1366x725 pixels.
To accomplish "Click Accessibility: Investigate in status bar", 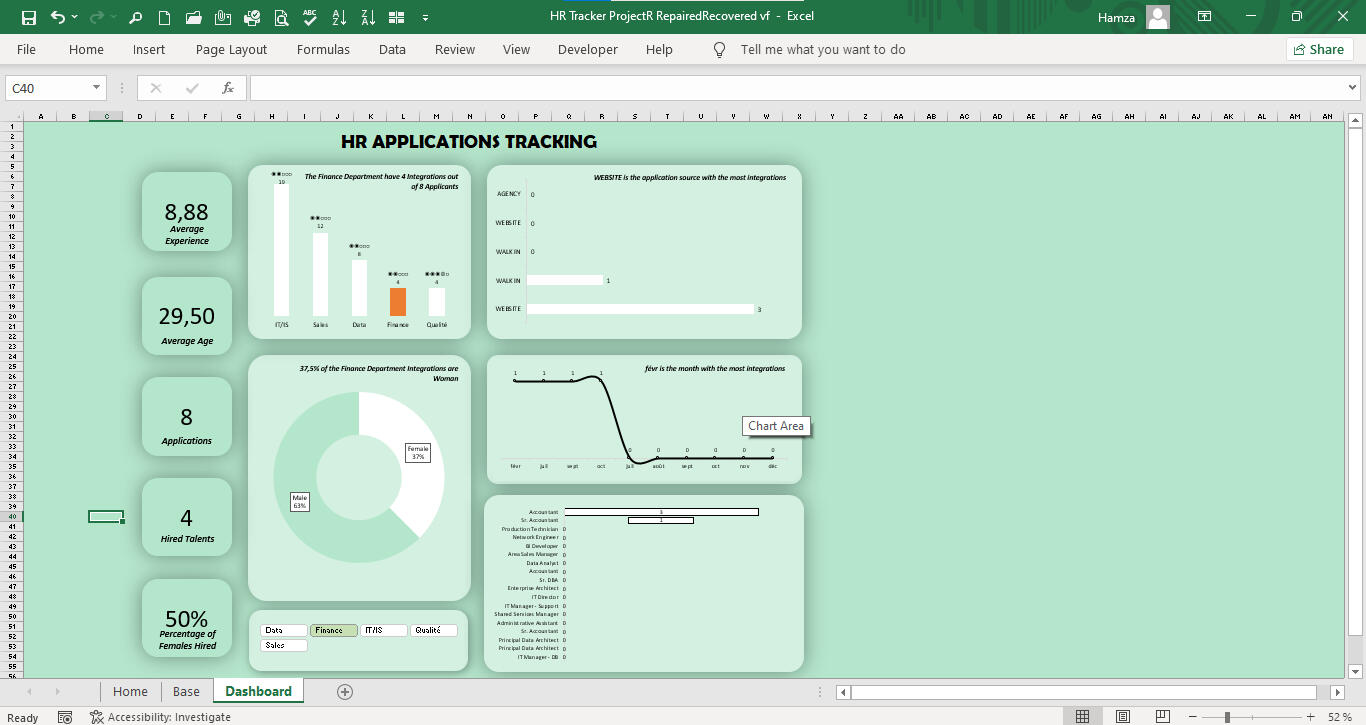I will 160,717.
